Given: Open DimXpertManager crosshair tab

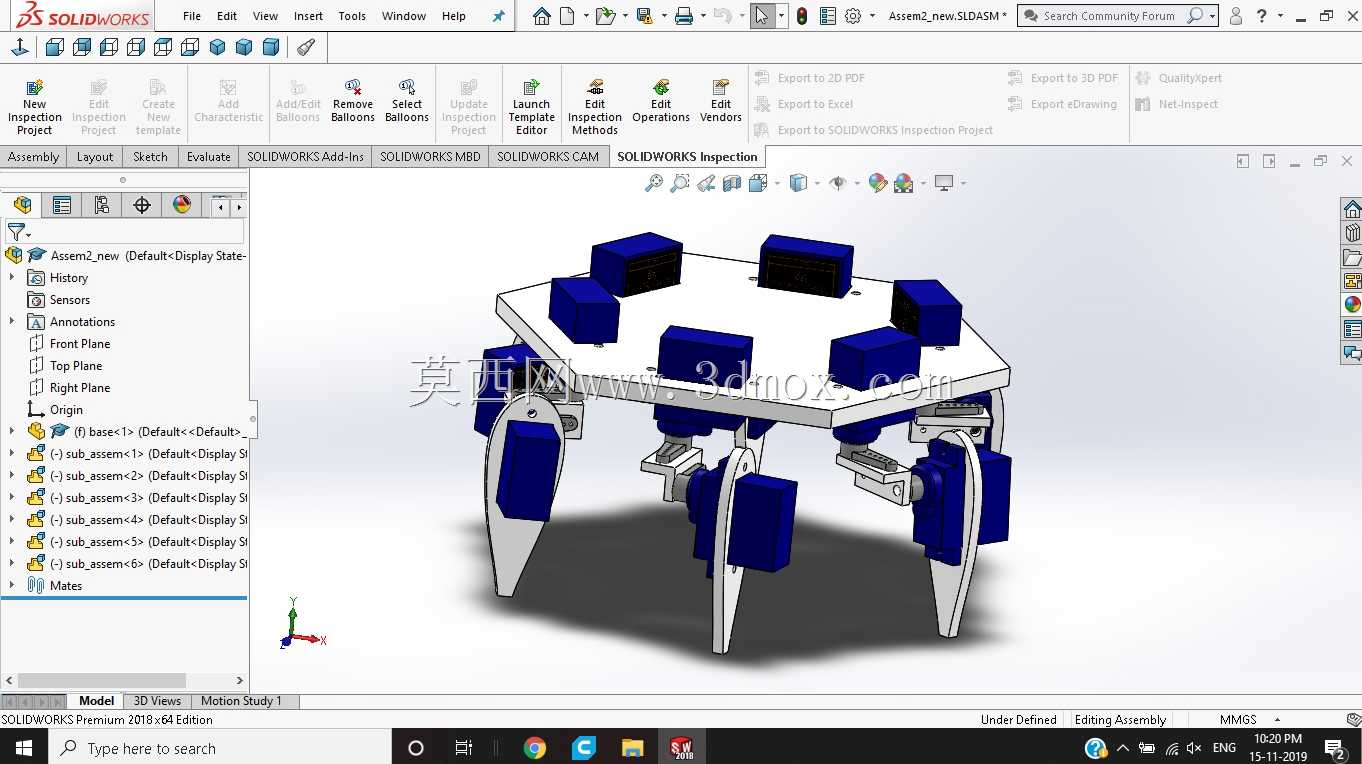Looking at the screenshot, I should (142, 205).
